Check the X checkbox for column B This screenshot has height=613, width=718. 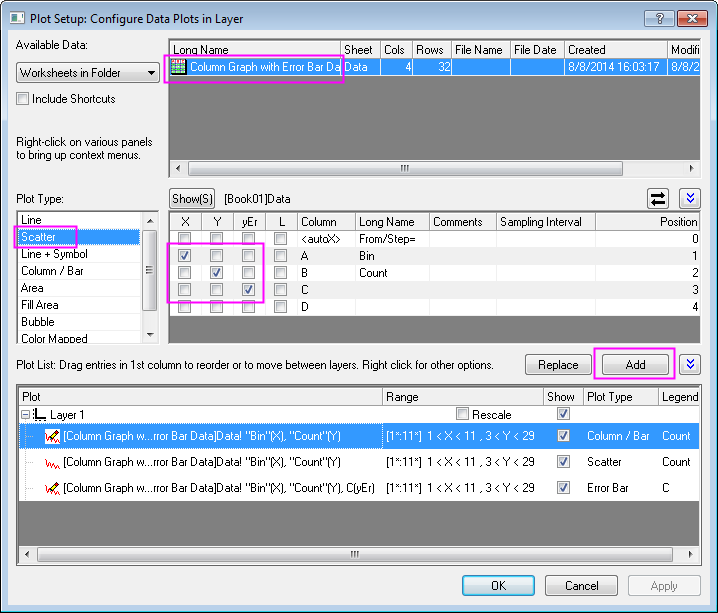pos(185,272)
